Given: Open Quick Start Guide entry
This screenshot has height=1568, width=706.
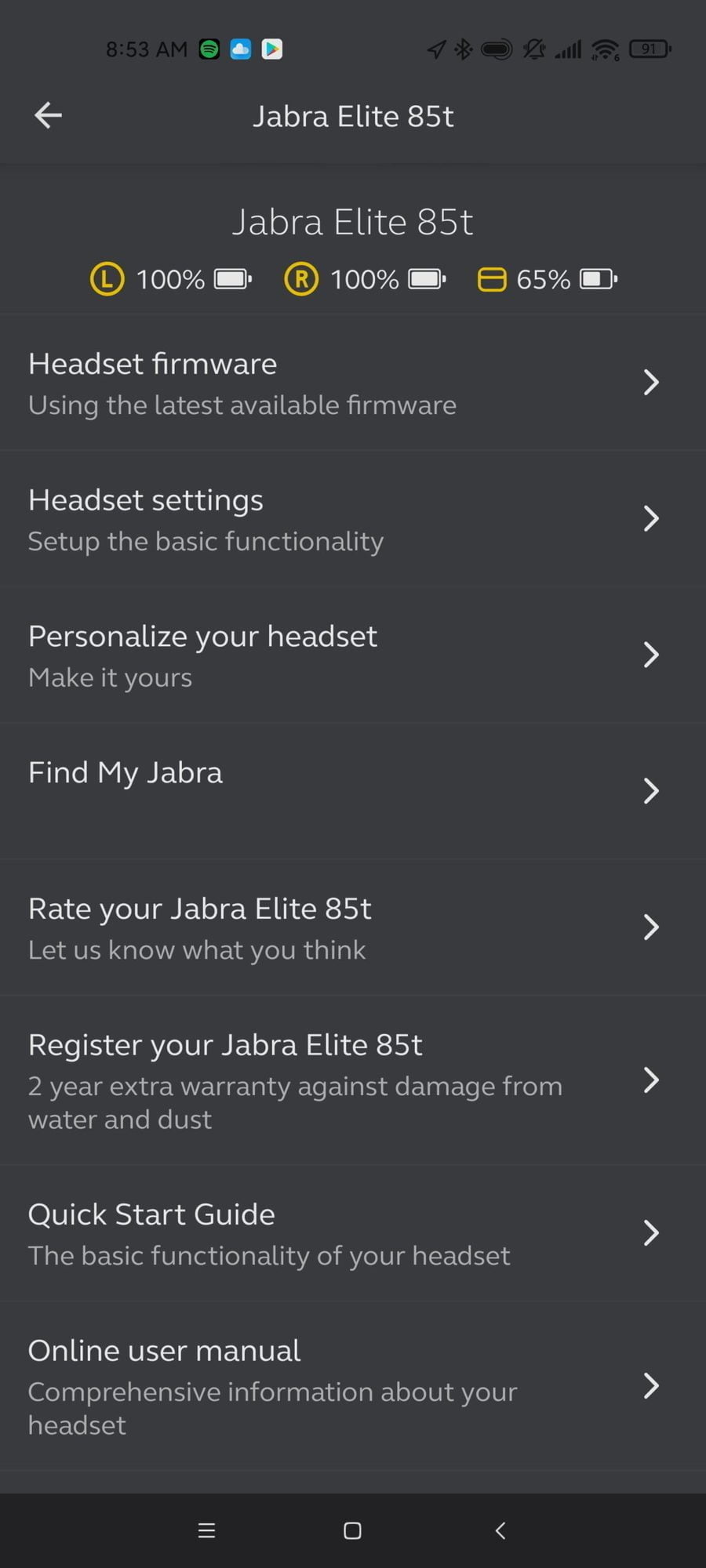Looking at the screenshot, I should 269,1233.
